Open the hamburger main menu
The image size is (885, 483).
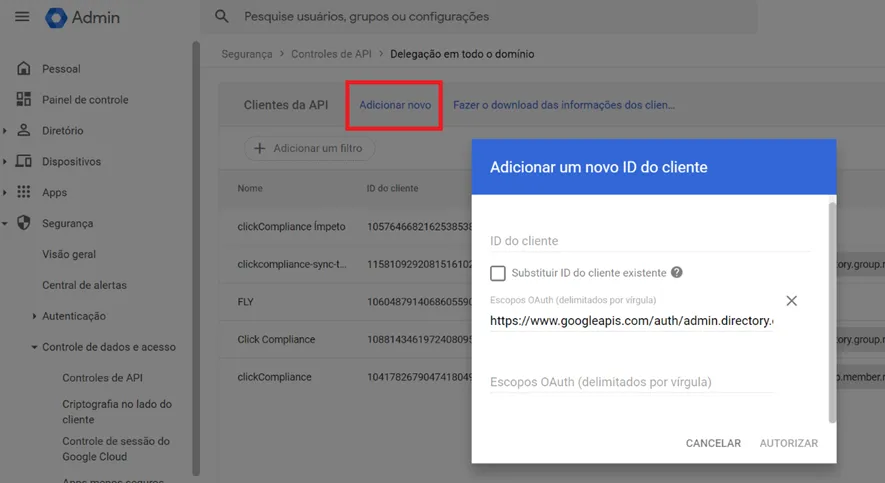[22, 17]
